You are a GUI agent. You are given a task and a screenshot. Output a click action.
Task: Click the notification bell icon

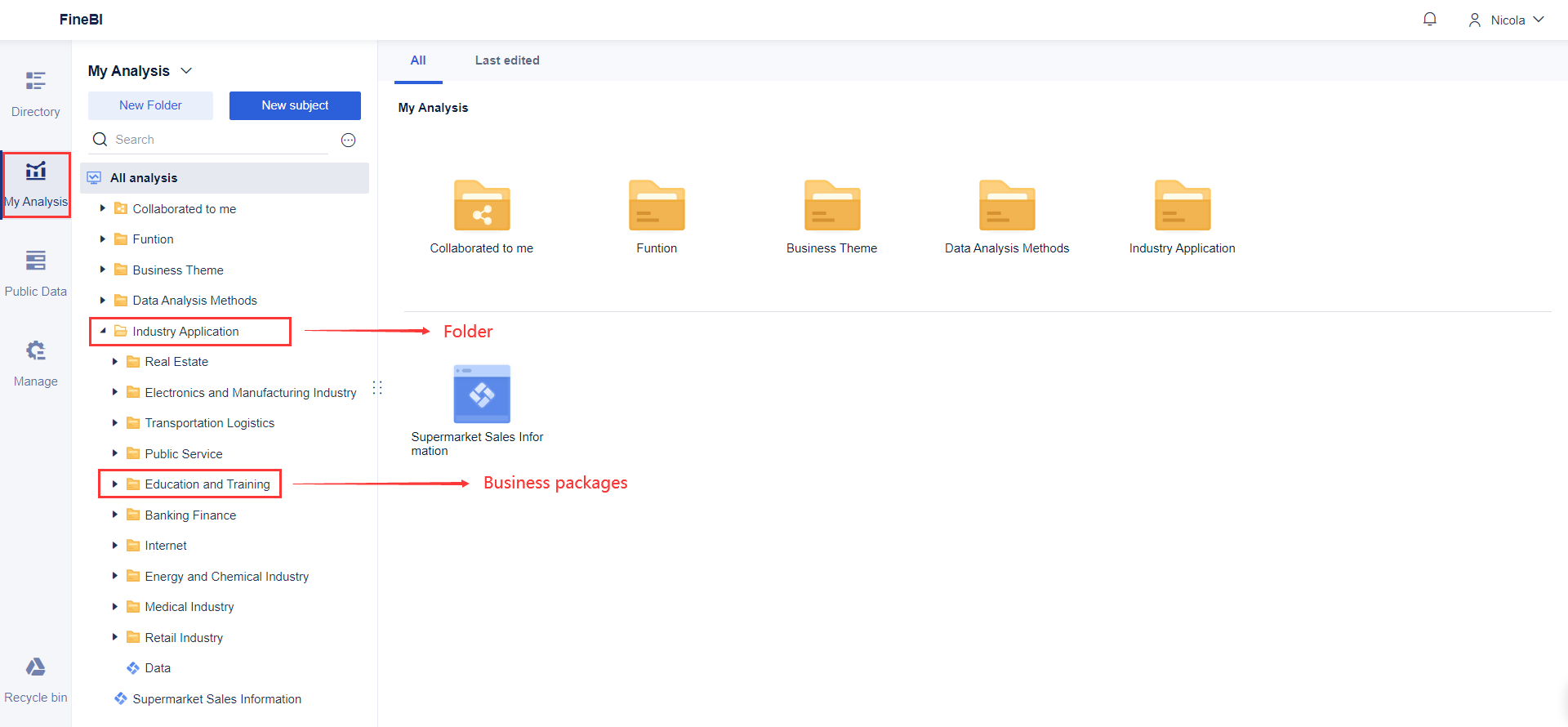pos(1429,20)
